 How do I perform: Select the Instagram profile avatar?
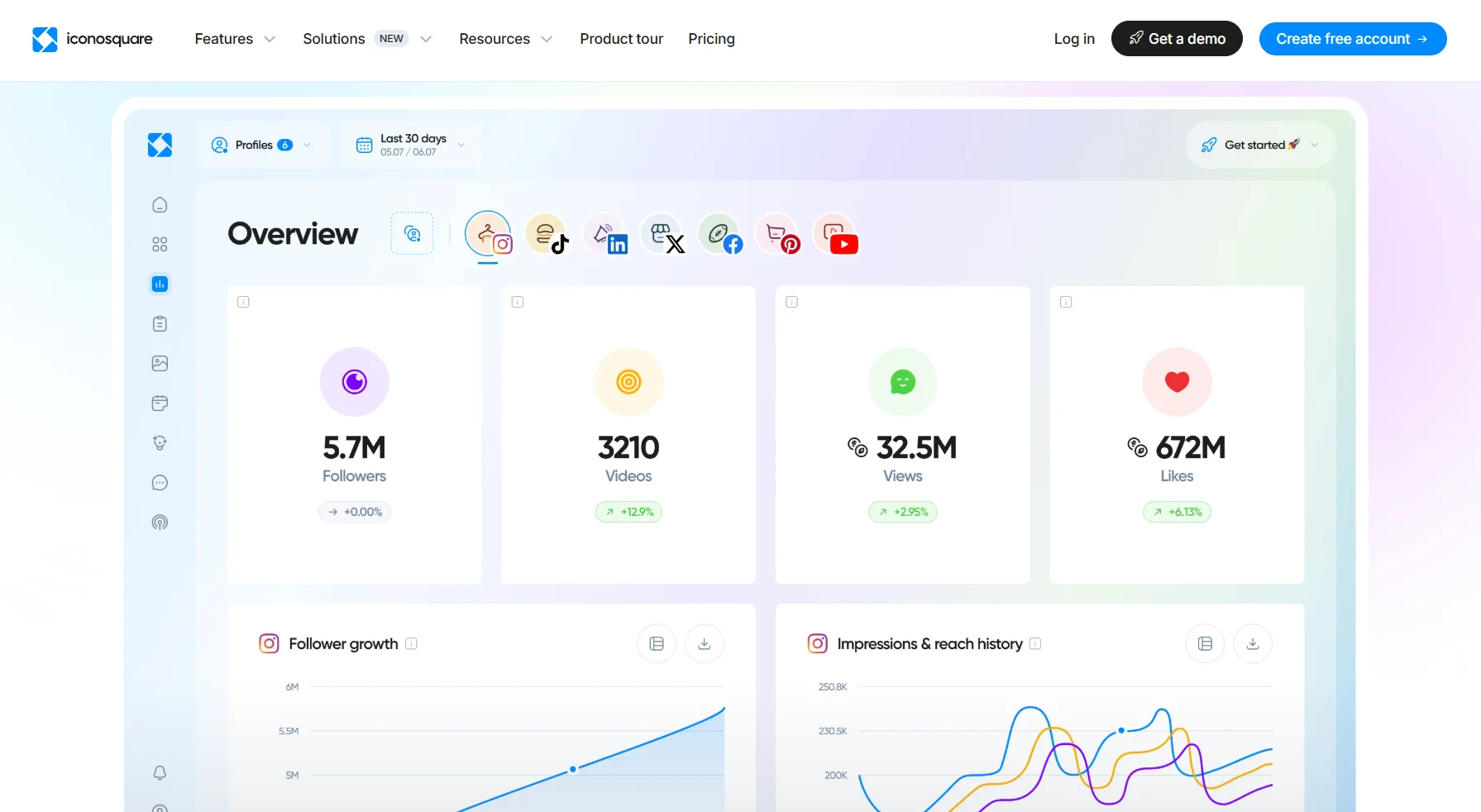pyautogui.click(x=489, y=234)
